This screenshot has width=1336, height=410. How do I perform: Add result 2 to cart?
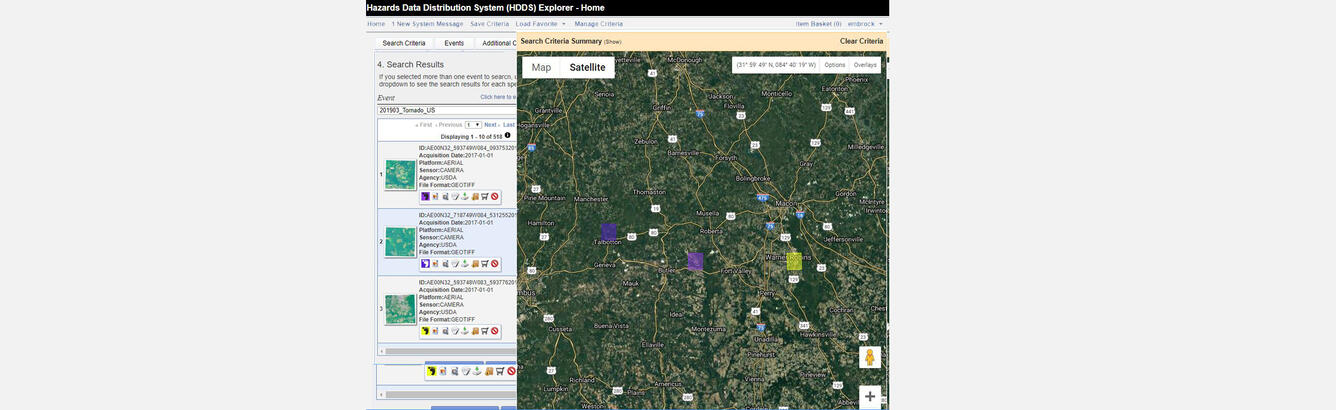pos(485,264)
